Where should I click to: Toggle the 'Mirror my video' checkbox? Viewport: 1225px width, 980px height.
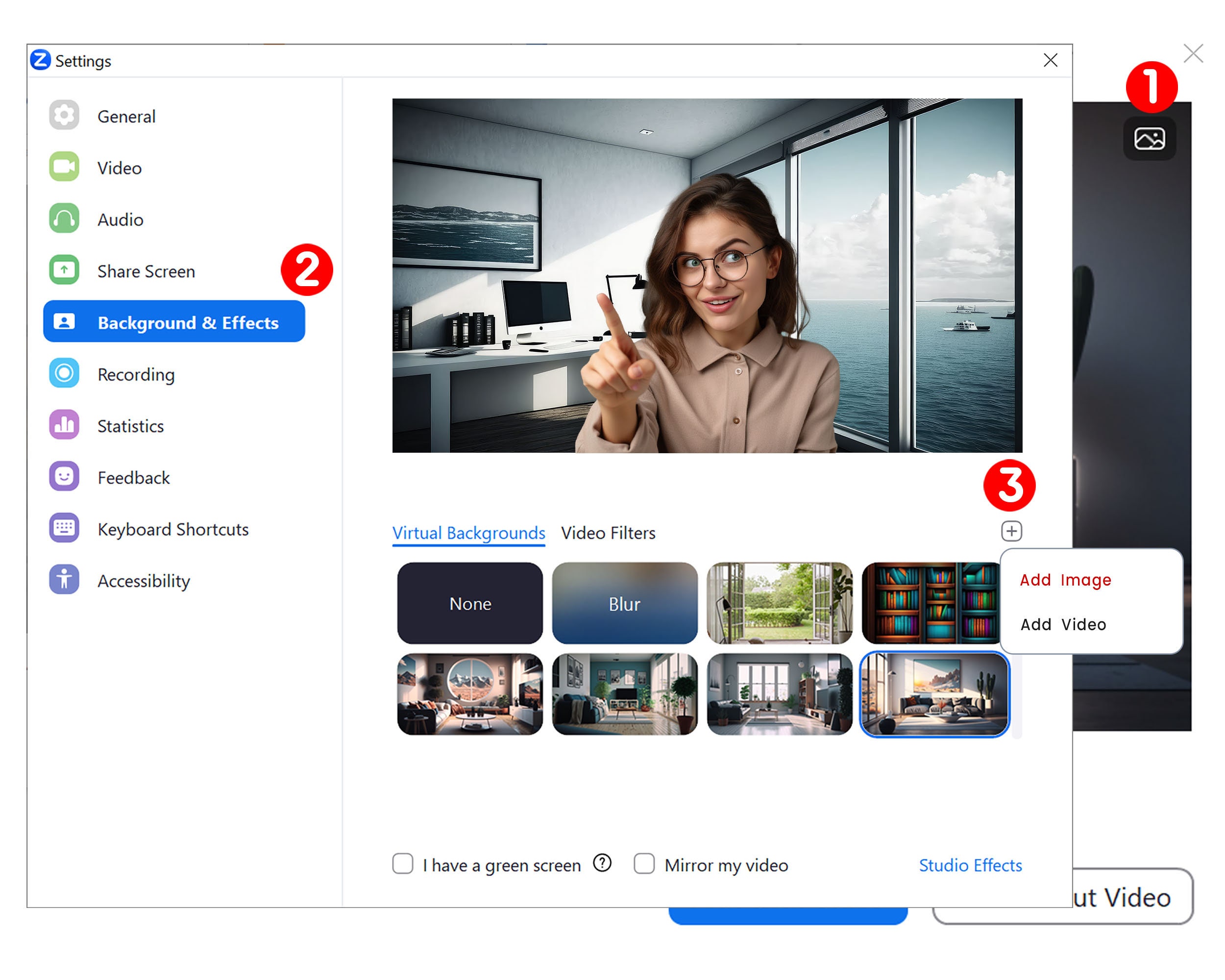pyautogui.click(x=644, y=864)
